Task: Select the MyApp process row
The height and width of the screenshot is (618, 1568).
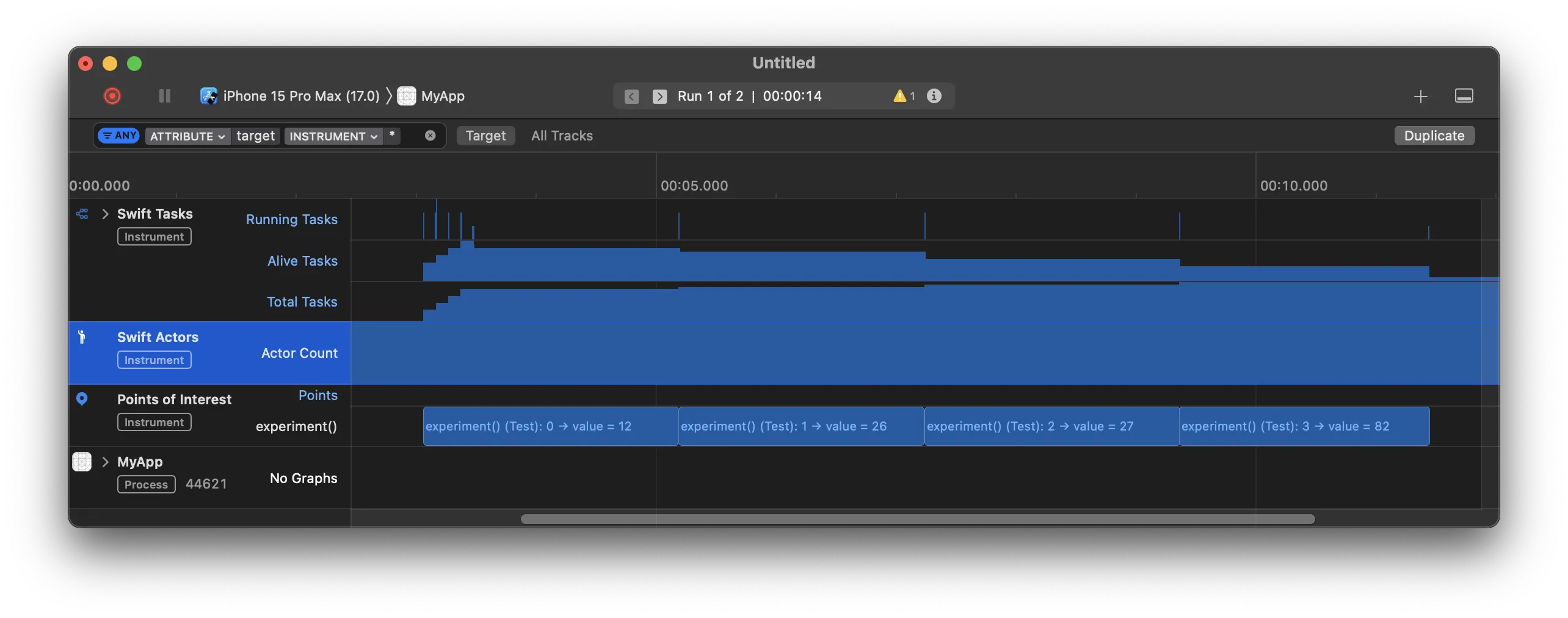Action: pos(210,478)
